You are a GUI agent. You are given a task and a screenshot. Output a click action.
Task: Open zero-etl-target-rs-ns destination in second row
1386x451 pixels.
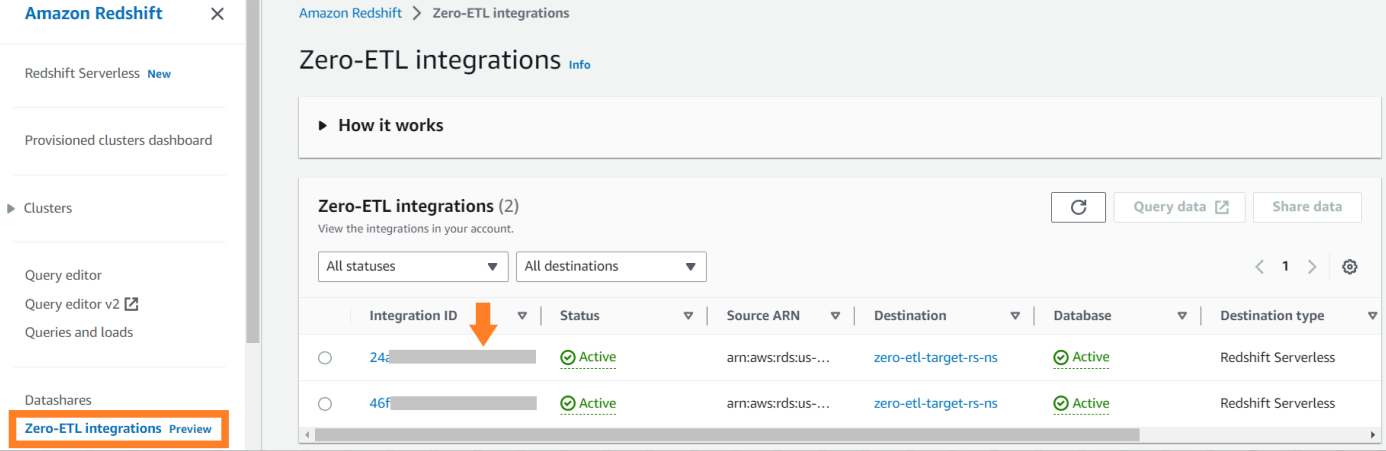[935, 403]
